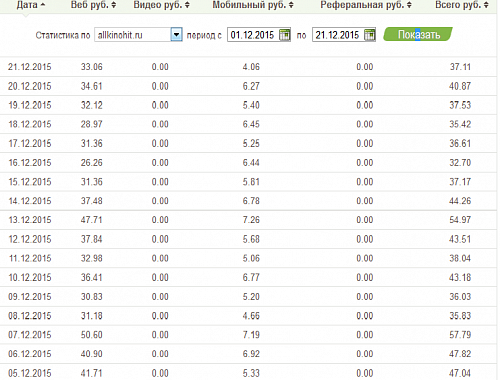Focus the end date field 21.12.2015
Viewport: 500px width, 380px height.
click(x=338, y=35)
